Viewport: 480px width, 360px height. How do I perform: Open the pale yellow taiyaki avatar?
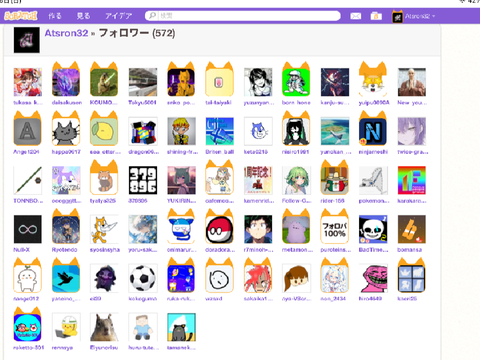pos(219,82)
